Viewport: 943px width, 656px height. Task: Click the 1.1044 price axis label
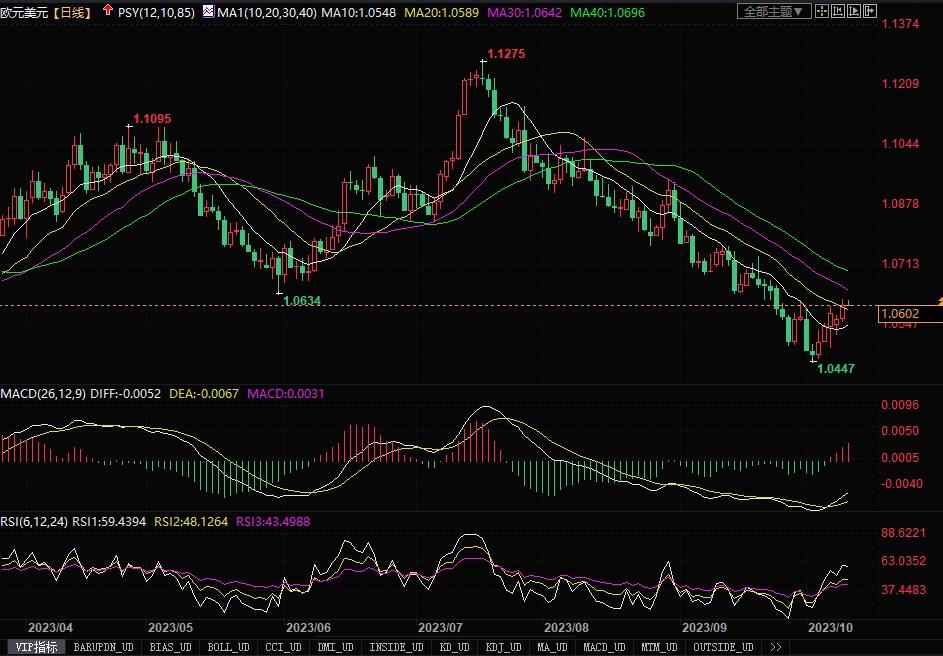[x=900, y=144]
